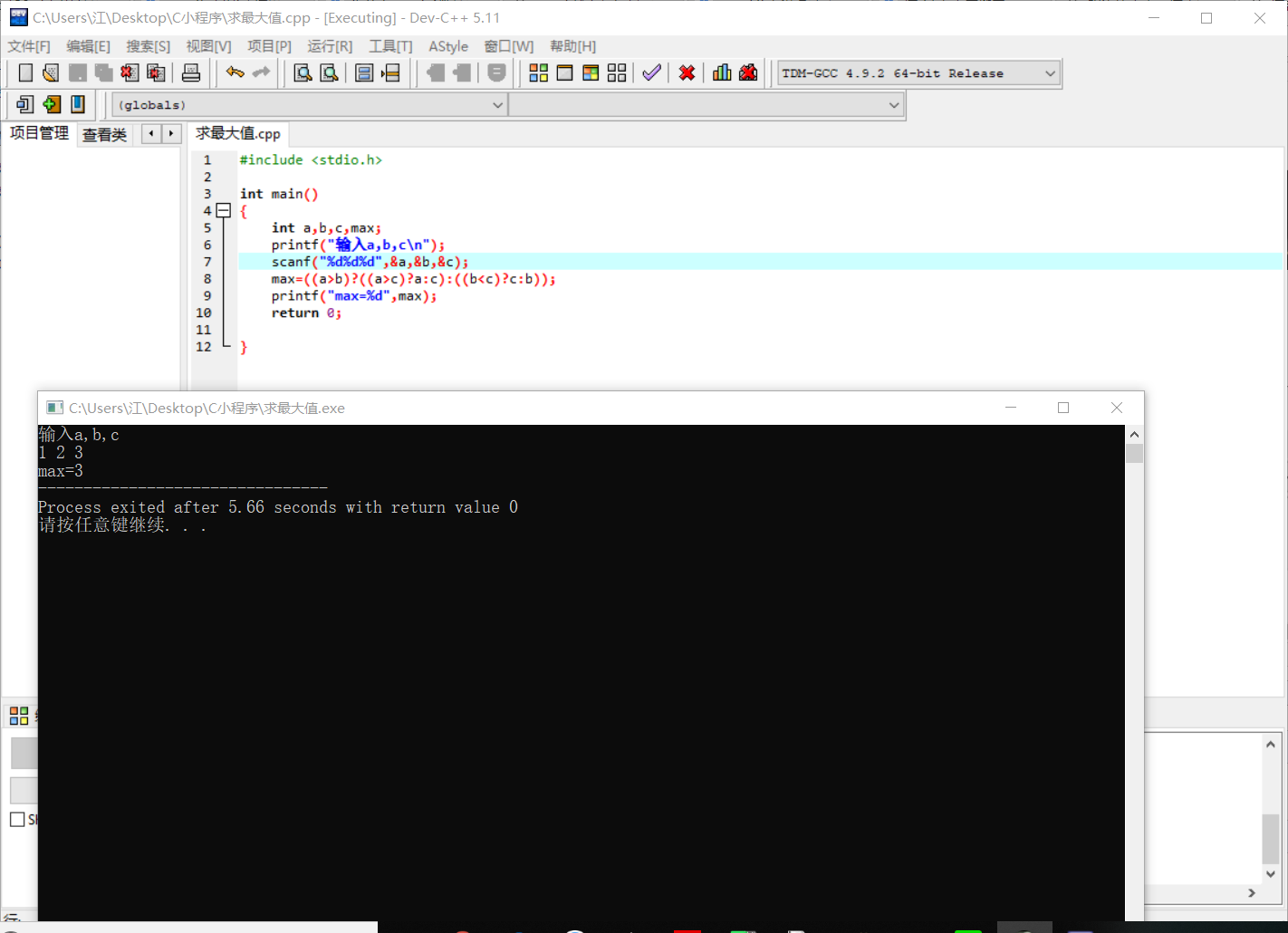
Task: Open the 文件[F] menu
Action: (29, 46)
